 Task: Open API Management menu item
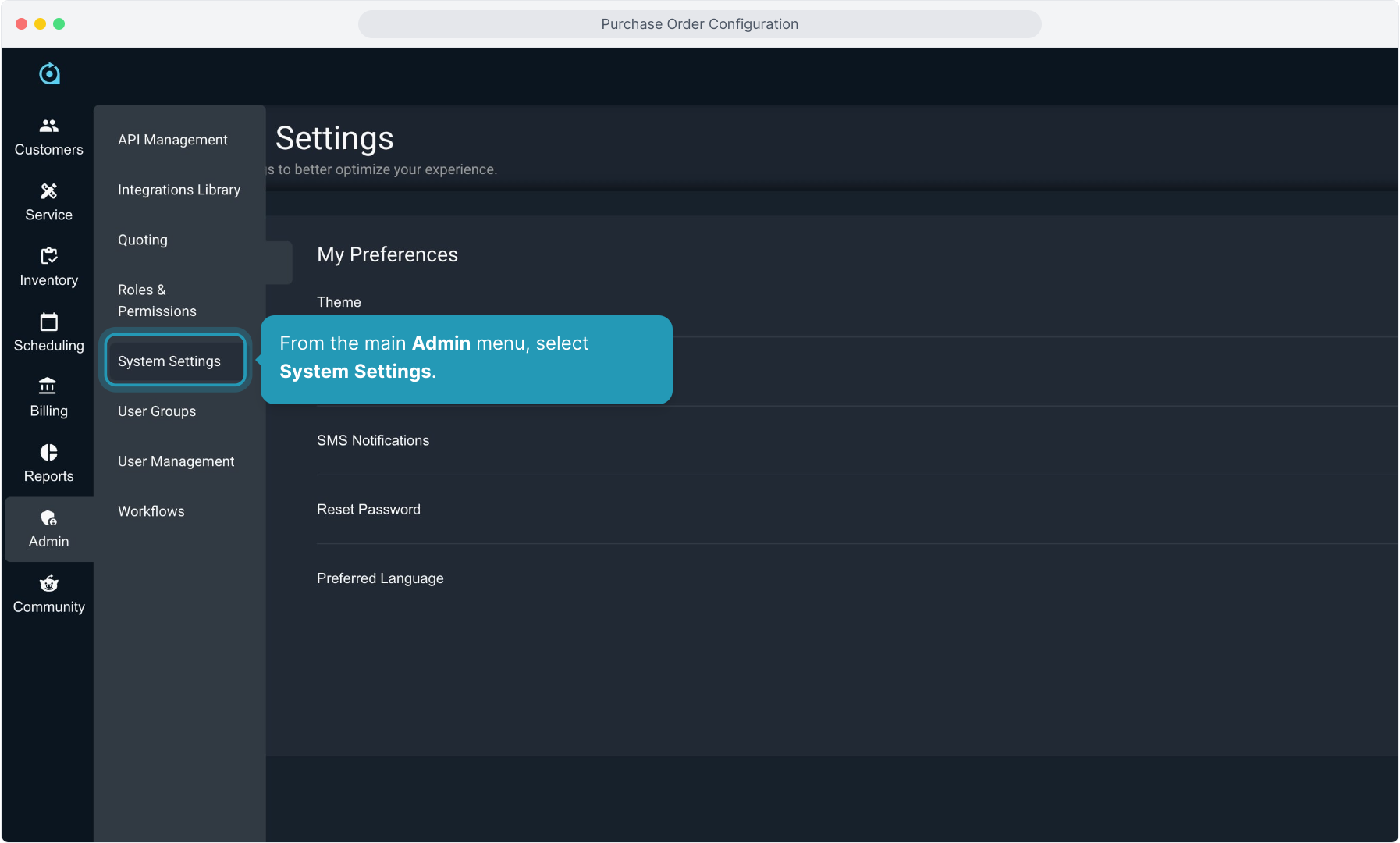click(172, 140)
